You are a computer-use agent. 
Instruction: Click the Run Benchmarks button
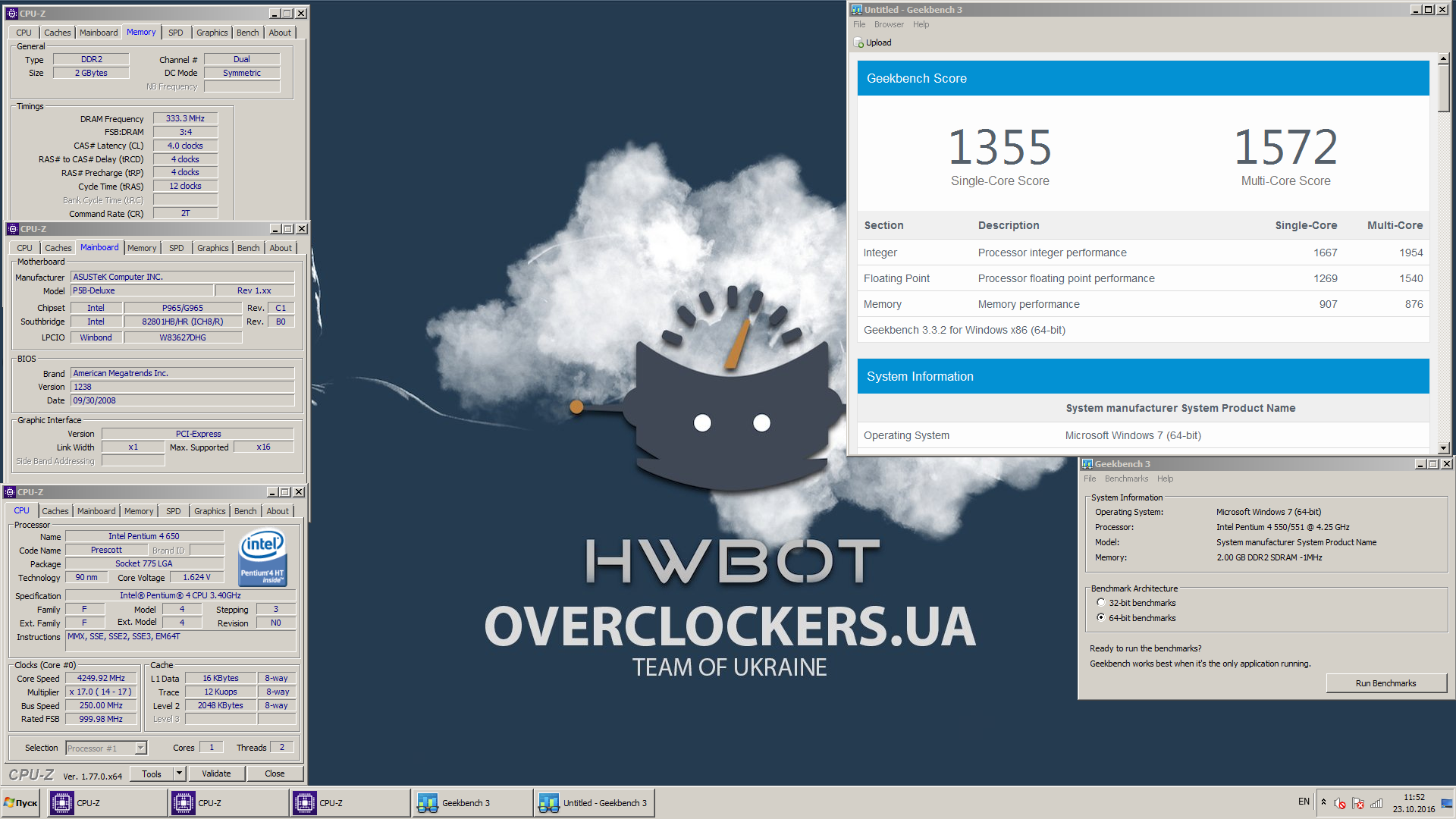[1385, 683]
